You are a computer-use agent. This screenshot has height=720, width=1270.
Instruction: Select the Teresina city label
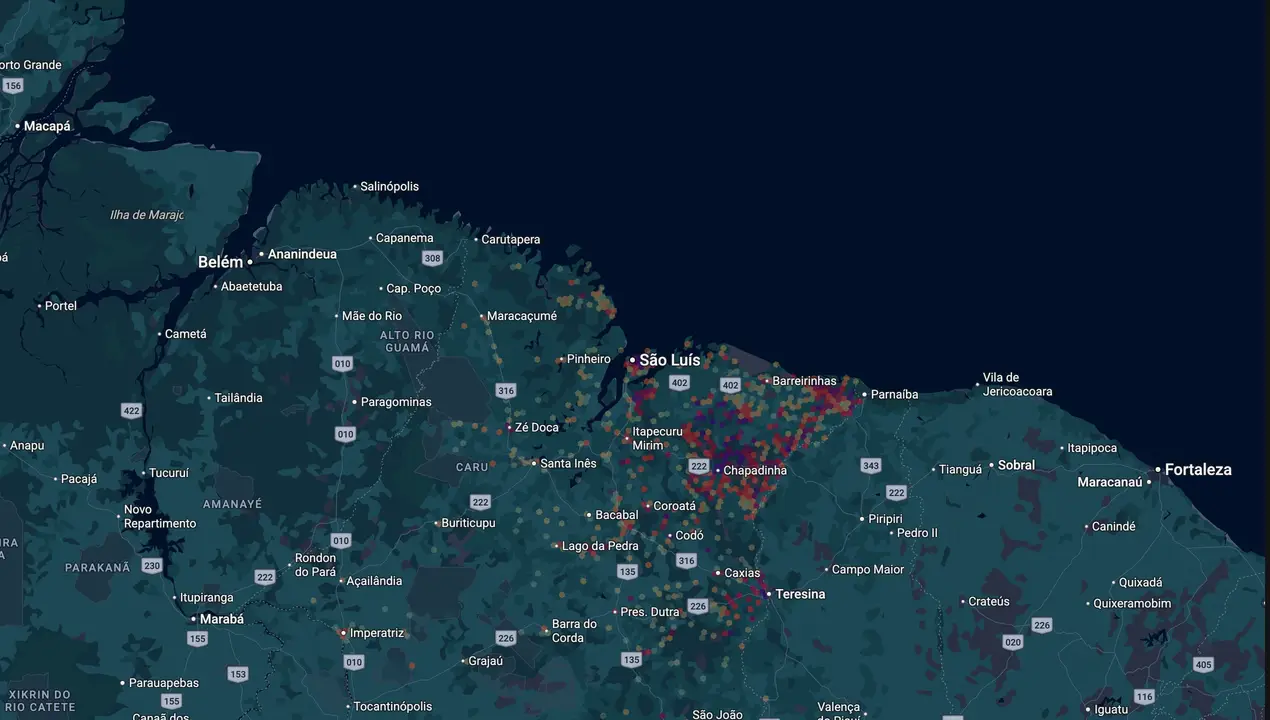[x=800, y=594]
